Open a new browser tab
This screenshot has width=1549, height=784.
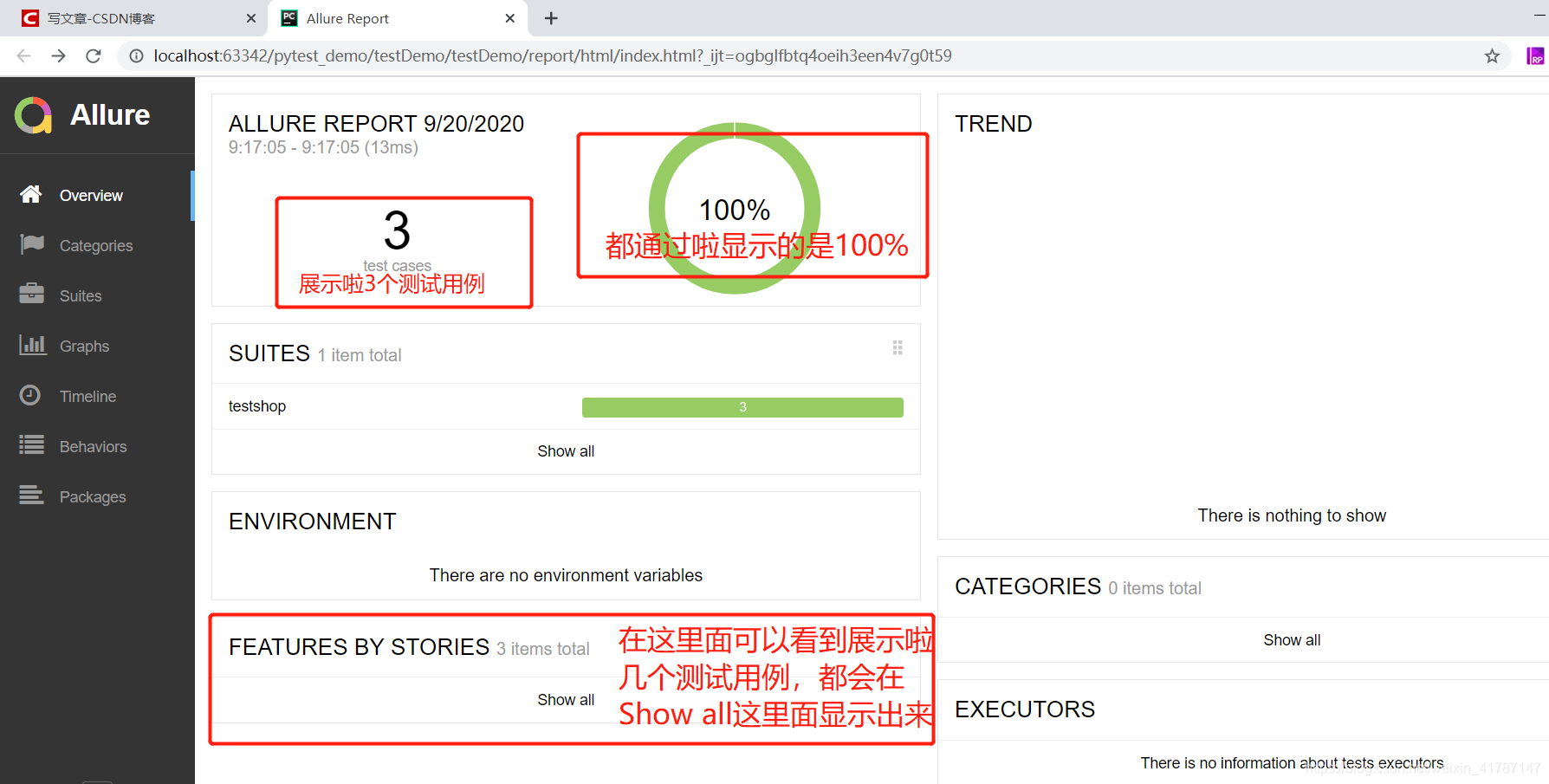click(x=551, y=18)
